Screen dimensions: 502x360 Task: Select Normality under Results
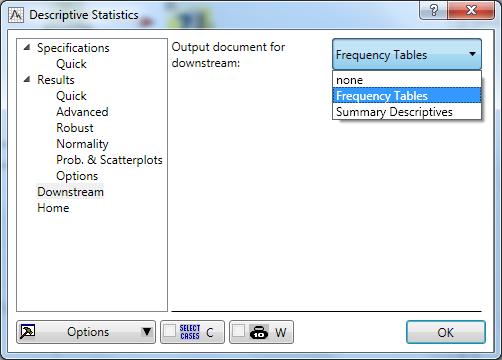pyautogui.click(x=82, y=144)
